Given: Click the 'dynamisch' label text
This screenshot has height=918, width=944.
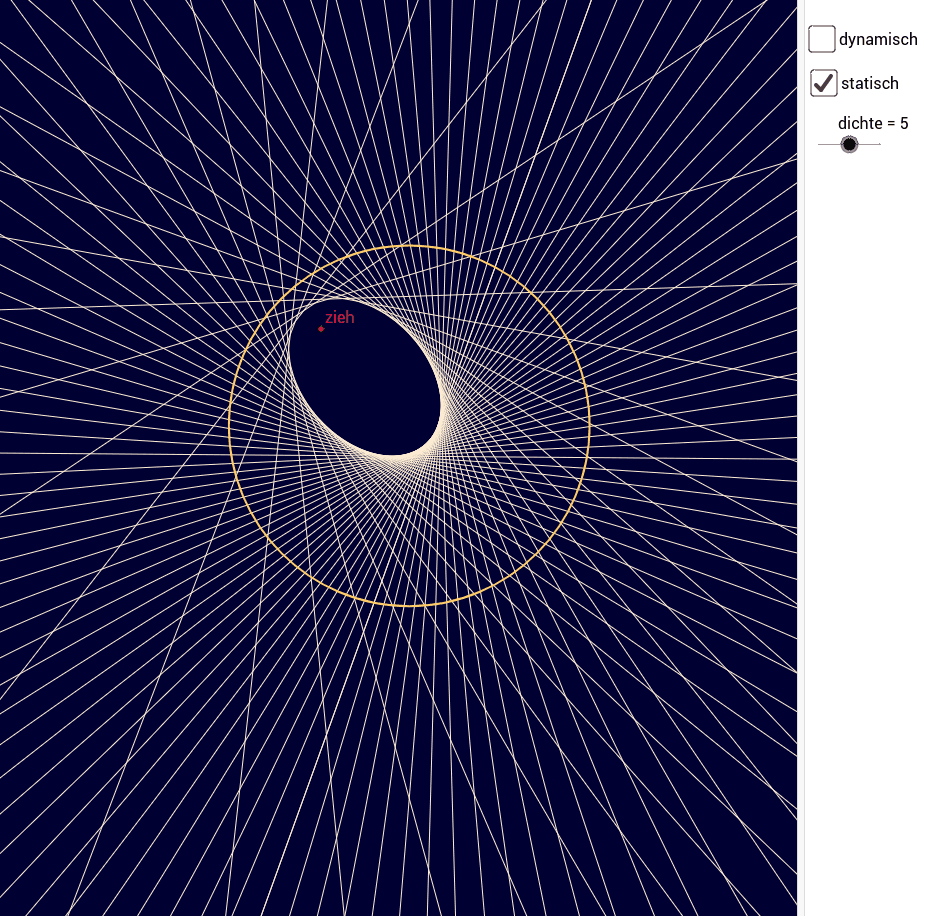Looking at the screenshot, I should coord(878,40).
